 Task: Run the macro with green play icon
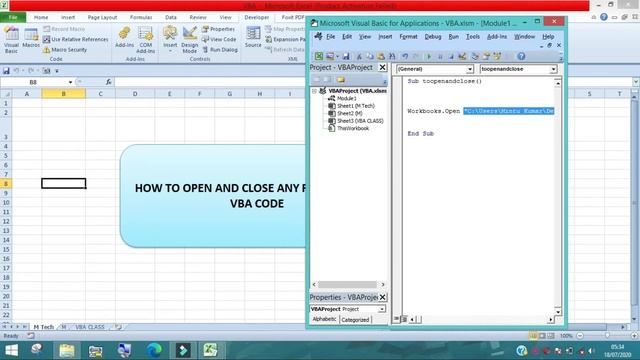coord(429,56)
